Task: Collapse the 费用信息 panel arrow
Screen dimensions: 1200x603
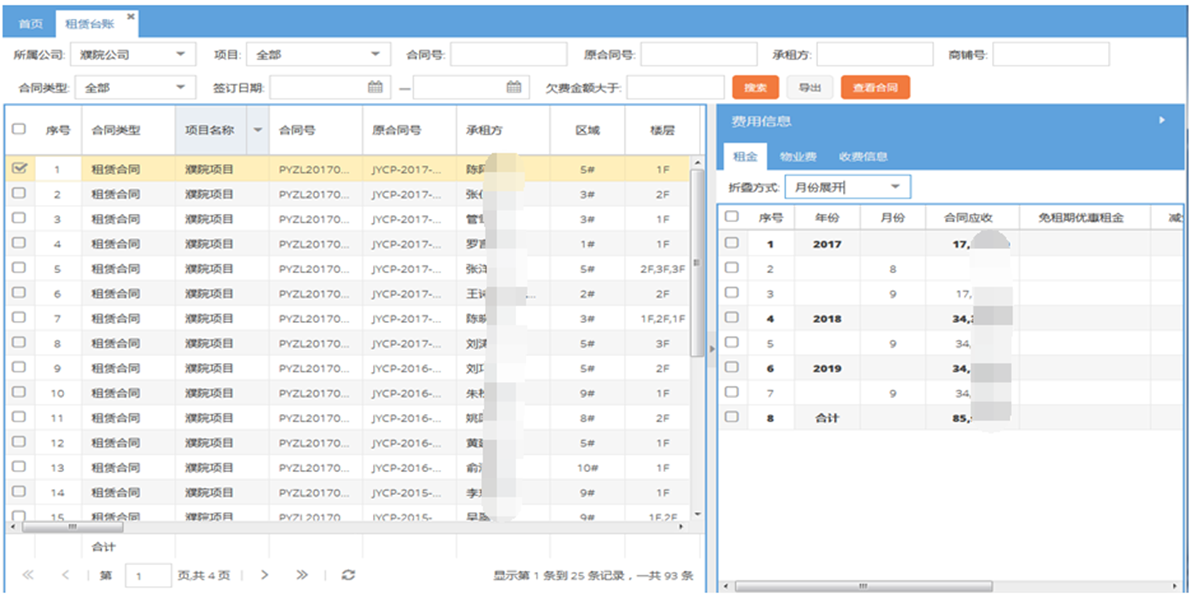Action: coord(1162,120)
